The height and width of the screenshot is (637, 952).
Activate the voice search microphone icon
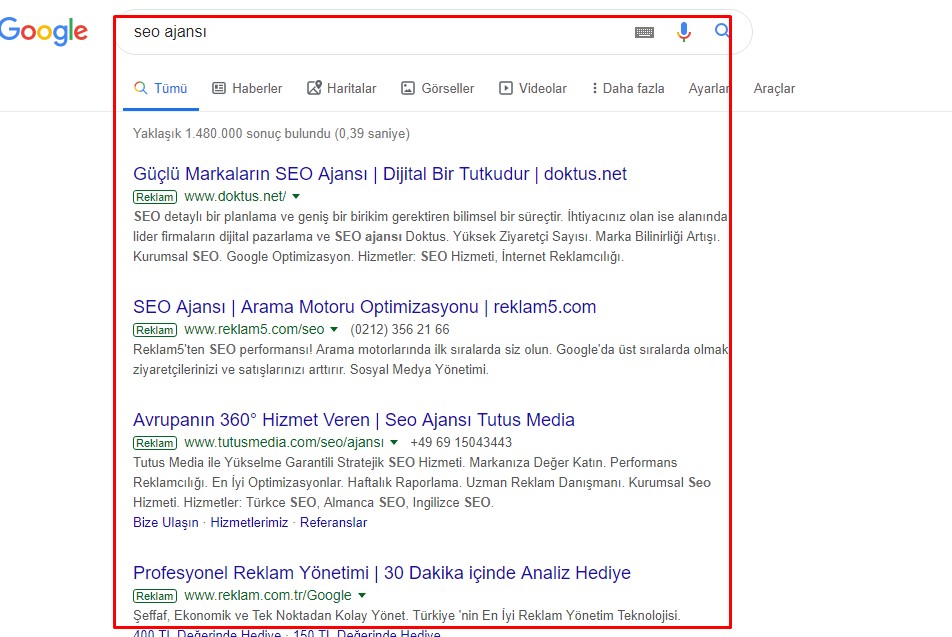(684, 31)
